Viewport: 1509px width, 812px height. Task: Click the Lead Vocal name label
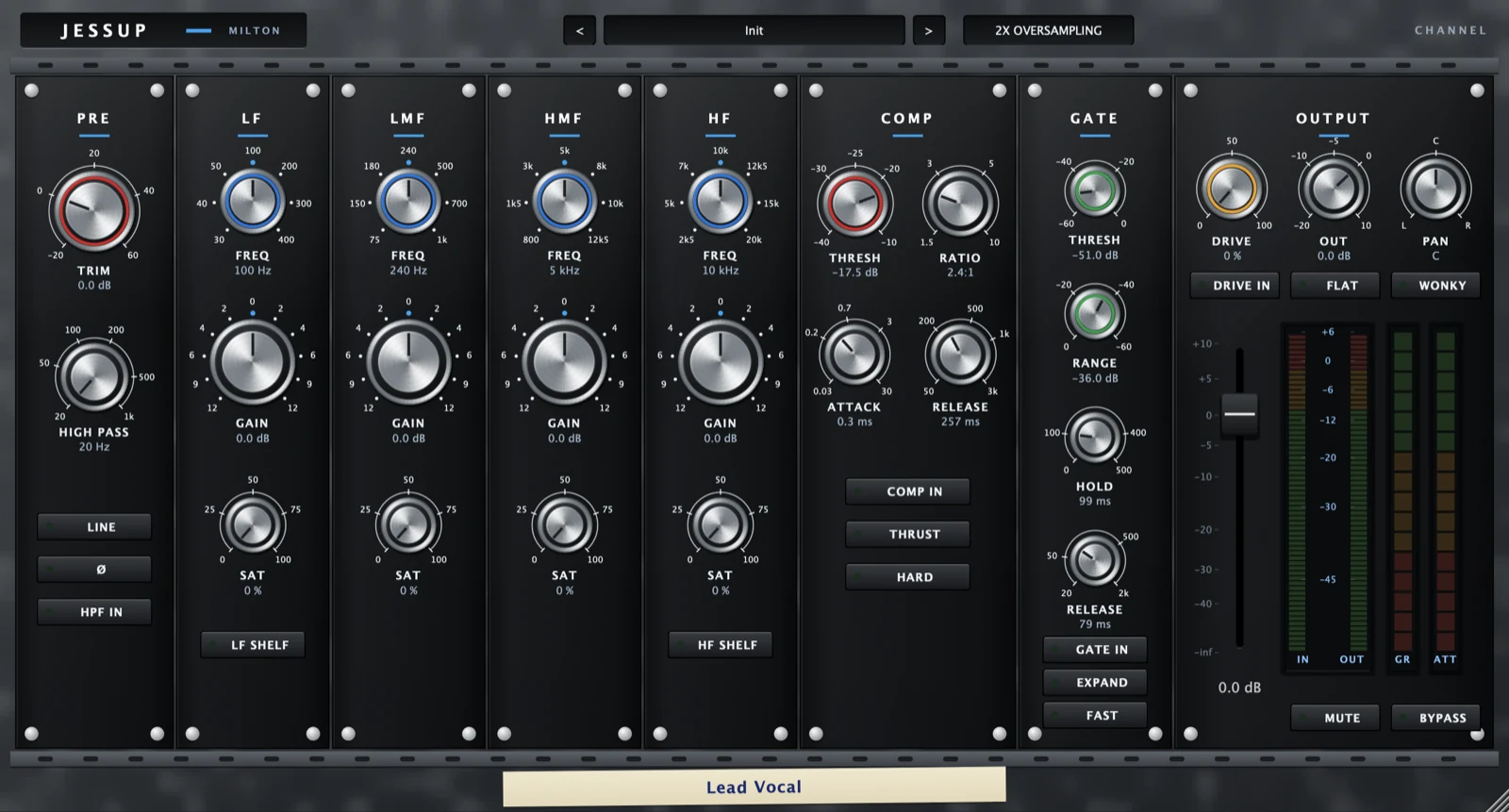[x=754, y=787]
